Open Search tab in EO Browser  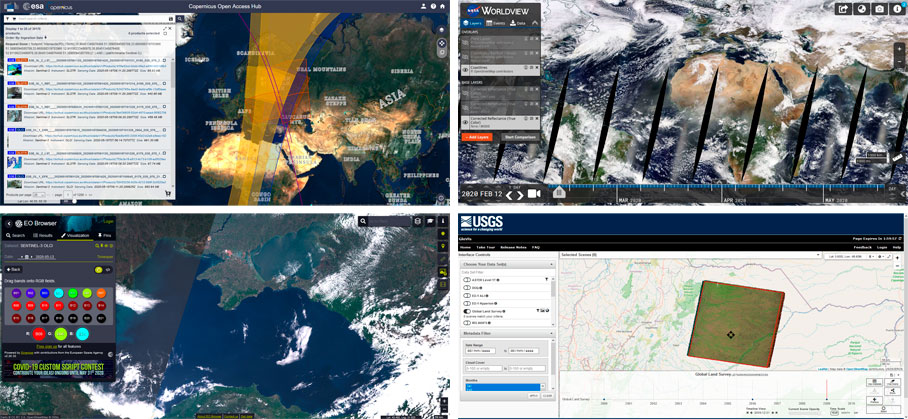coord(16,236)
